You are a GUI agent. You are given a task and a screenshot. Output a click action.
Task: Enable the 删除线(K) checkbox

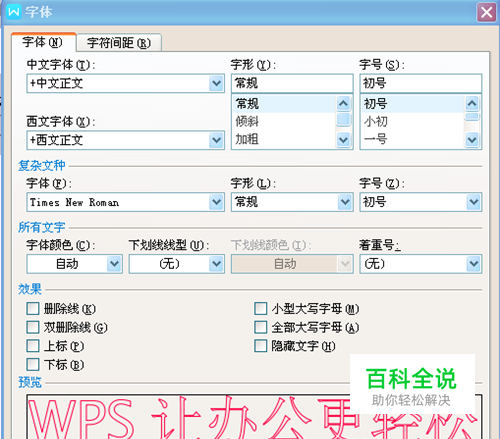pyautogui.click(x=33, y=309)
